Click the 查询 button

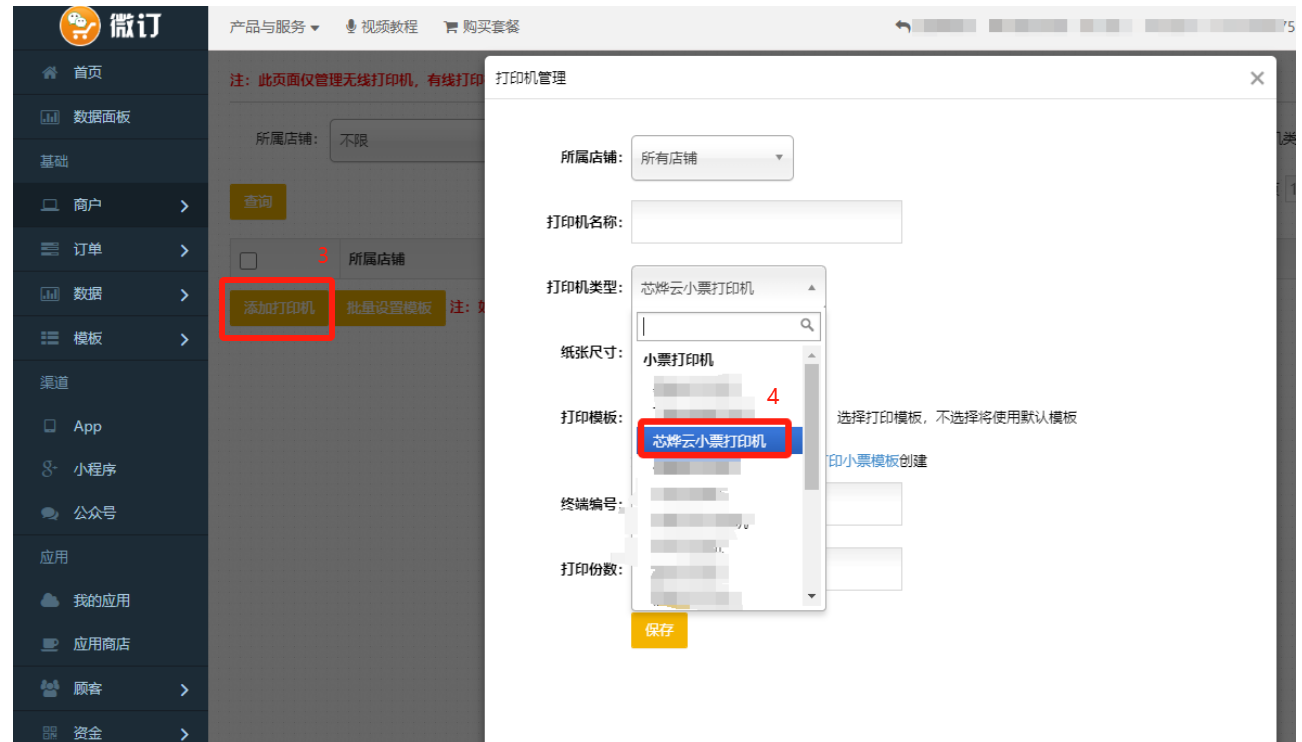[258, 202]
